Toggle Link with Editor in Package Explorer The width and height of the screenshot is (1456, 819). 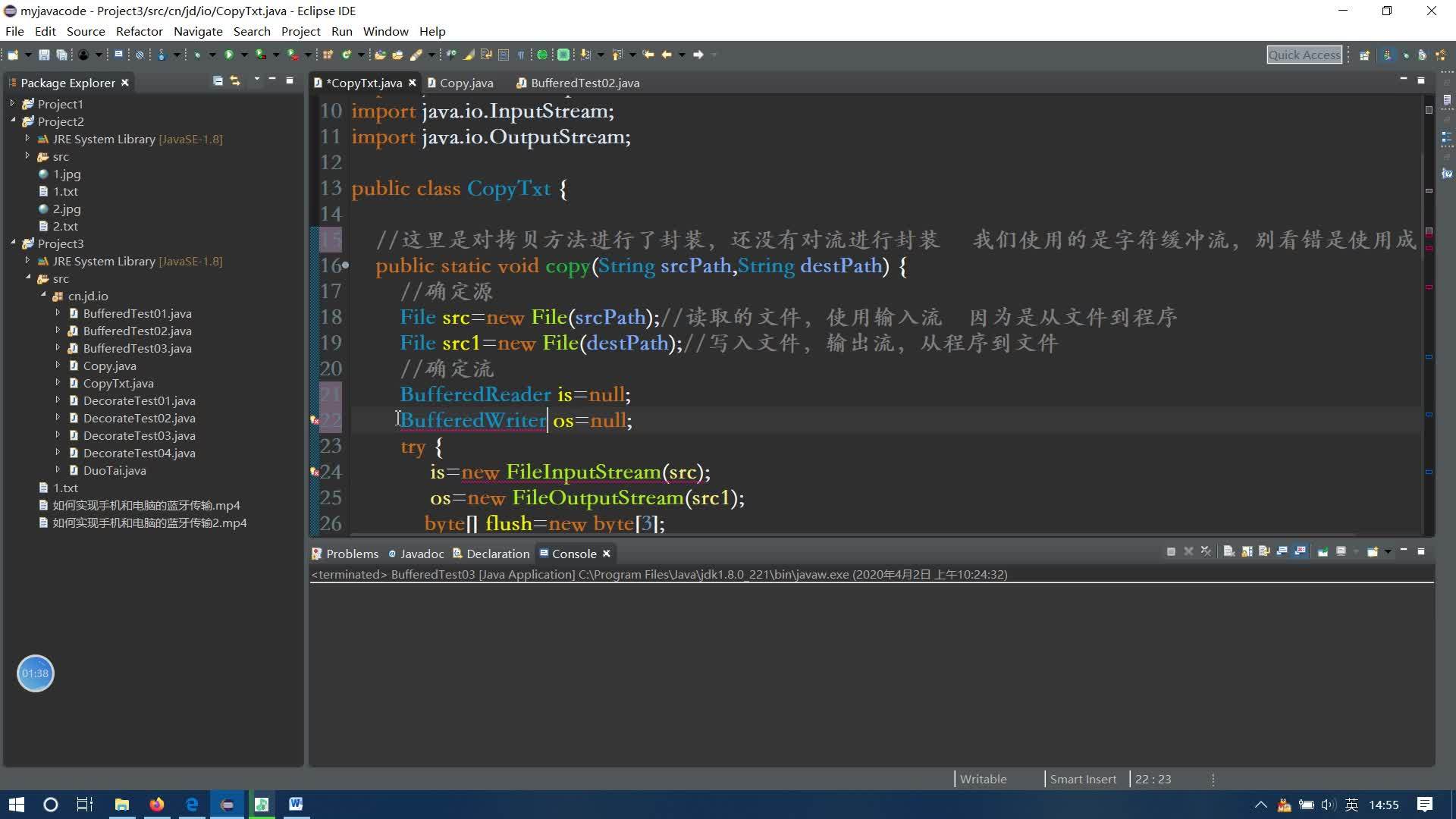(235, 81)
